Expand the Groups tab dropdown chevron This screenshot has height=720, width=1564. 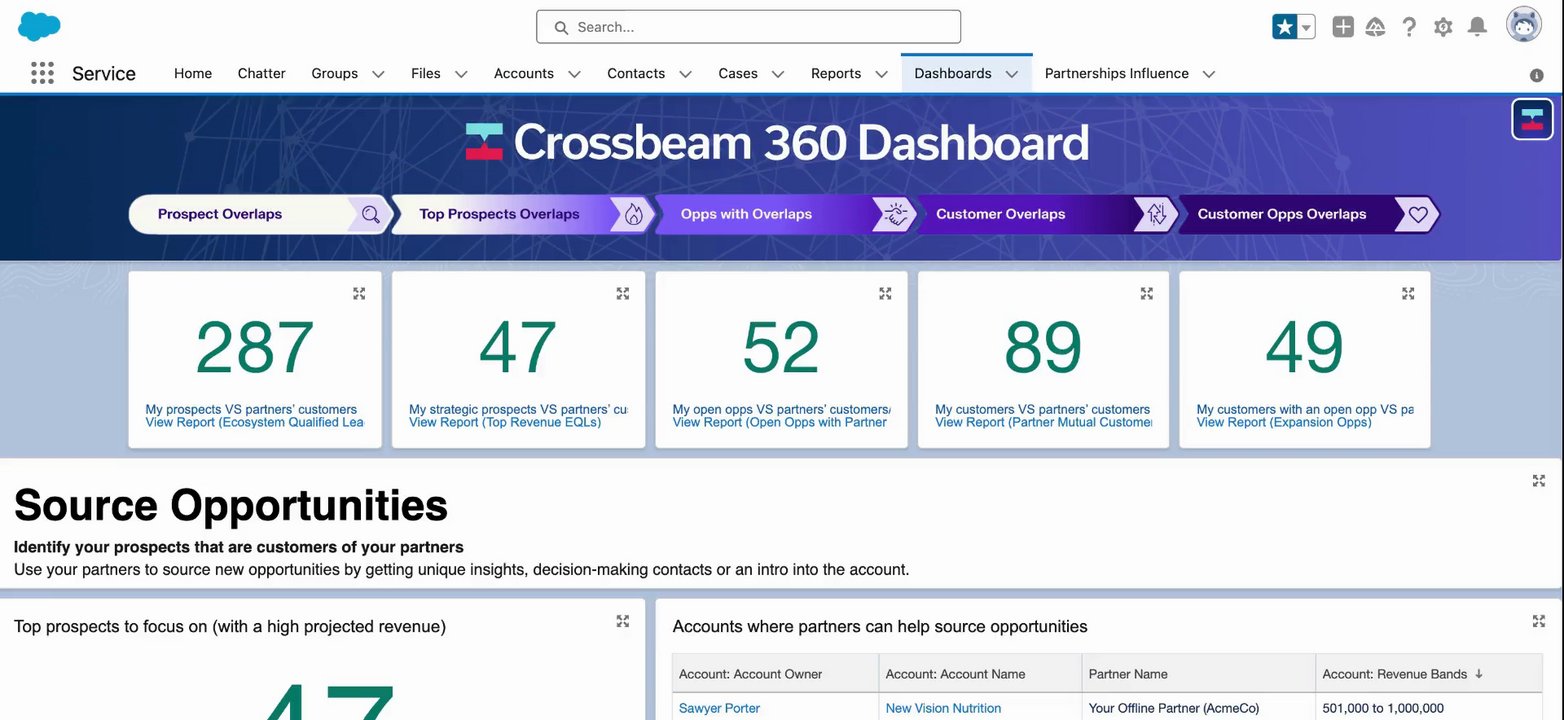(378, 74)
